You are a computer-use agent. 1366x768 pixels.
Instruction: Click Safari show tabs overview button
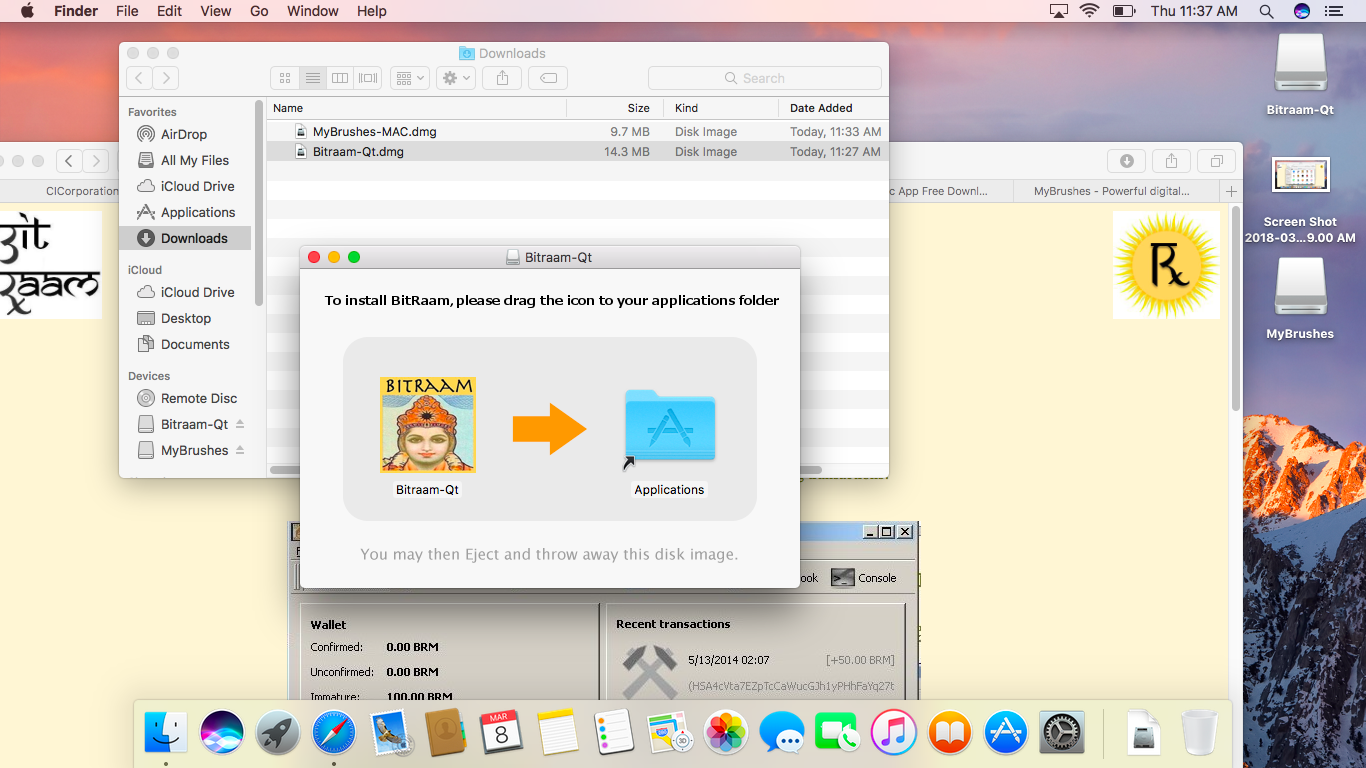pos(1217,161)
